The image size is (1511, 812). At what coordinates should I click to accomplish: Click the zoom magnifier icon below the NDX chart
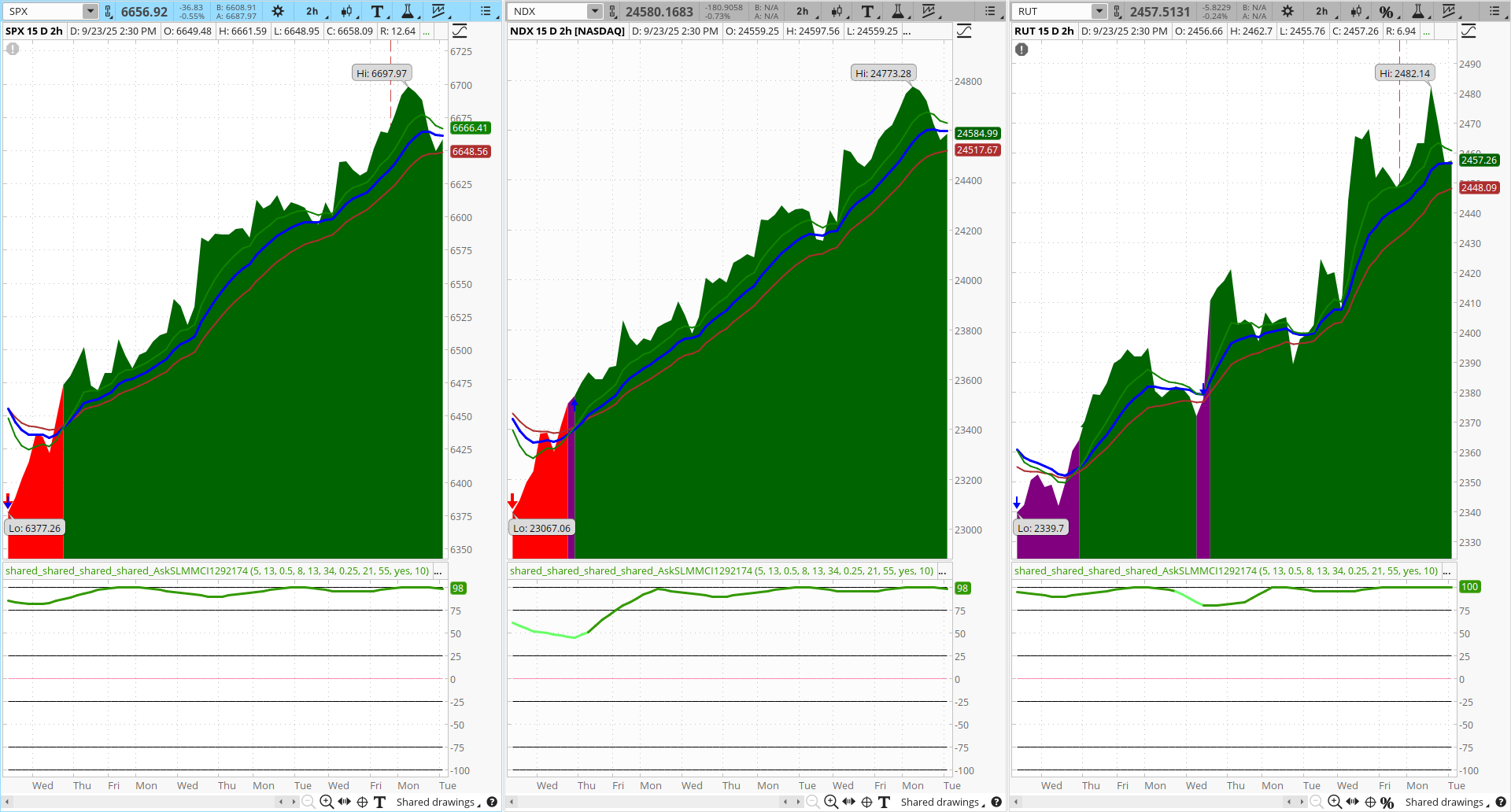tap(831, 802)
